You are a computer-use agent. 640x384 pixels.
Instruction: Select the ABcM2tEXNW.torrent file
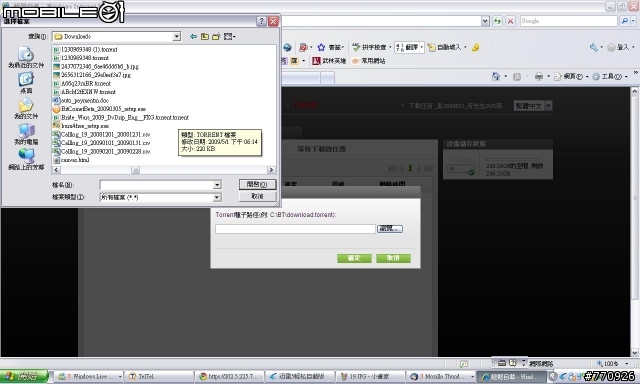pyautogui.click(x=84, y=92)
